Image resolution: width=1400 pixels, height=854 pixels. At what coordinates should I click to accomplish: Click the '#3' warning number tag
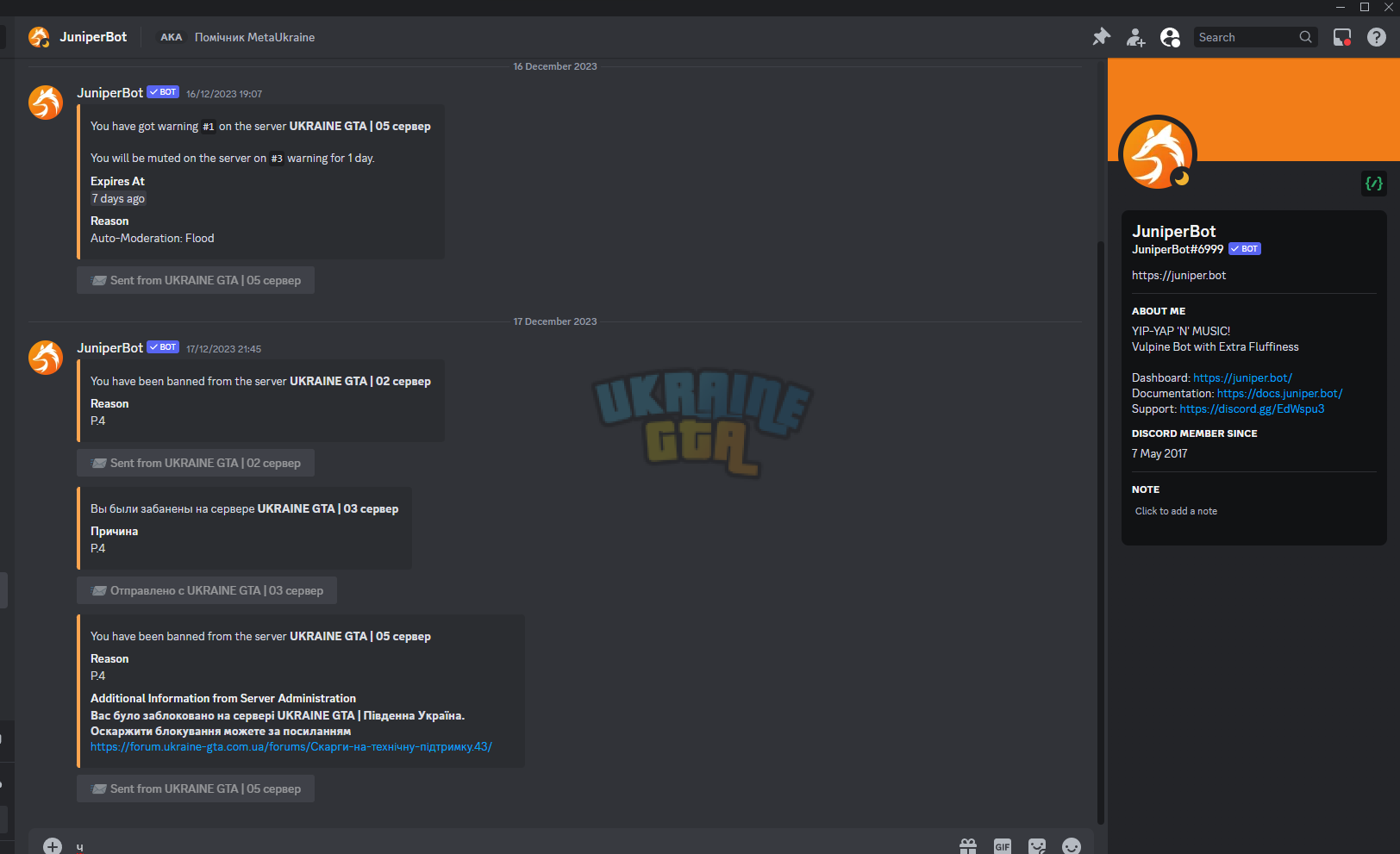click(x=277, y=159)
